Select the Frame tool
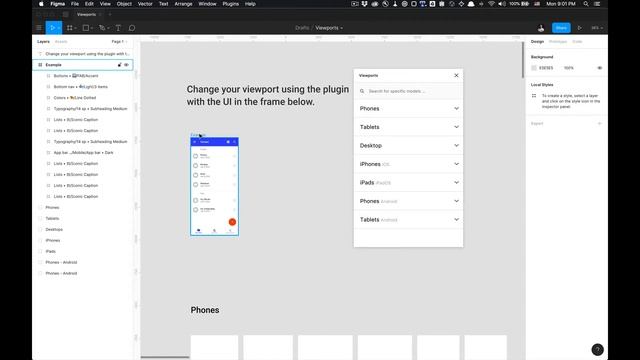The width and height of the screenshot is (640, 360). tap(70, 28)
